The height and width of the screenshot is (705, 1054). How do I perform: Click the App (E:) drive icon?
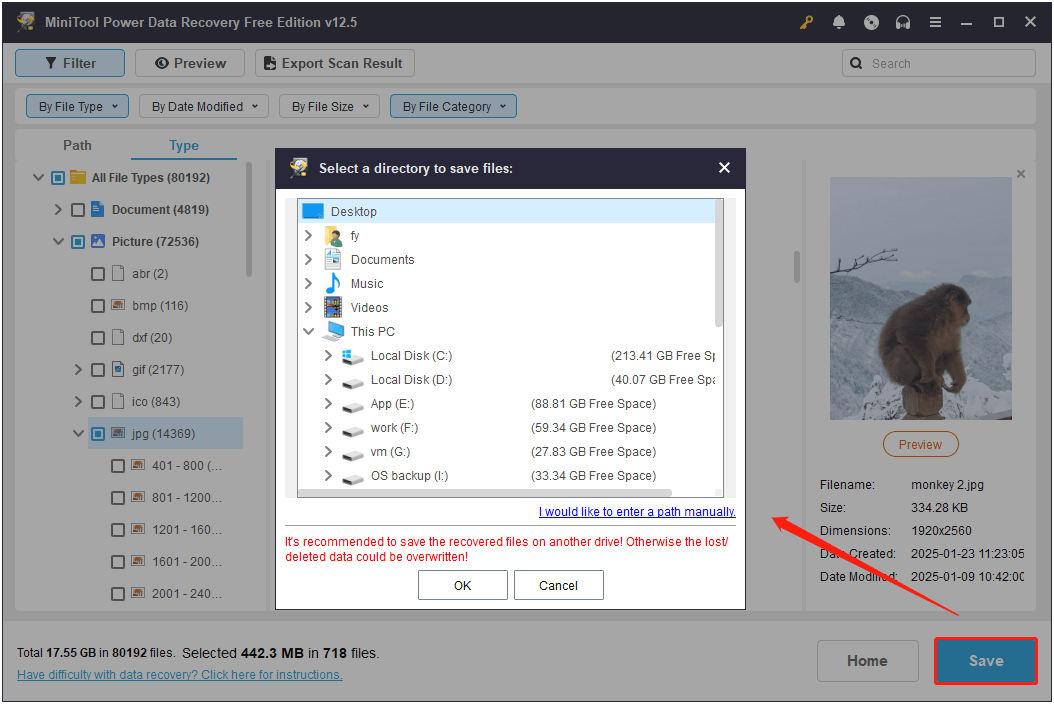352,406
